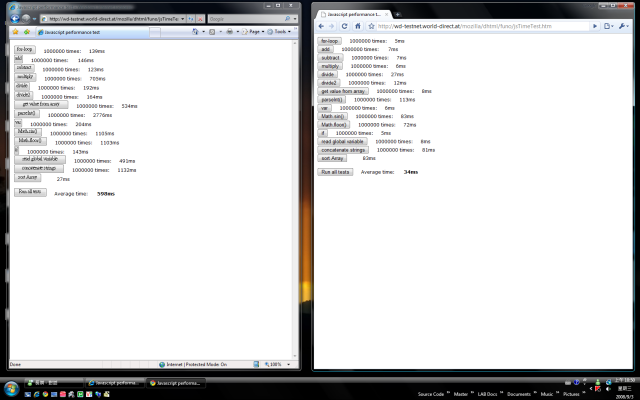
Task: Click the IE Google search box
Action: coord(246,19)
